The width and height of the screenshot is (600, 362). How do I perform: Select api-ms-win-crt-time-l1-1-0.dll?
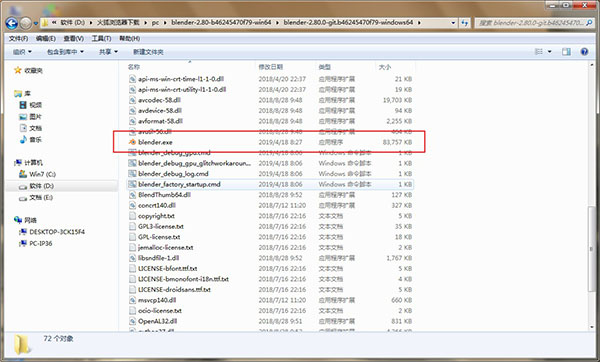click(x=270, y=79)
